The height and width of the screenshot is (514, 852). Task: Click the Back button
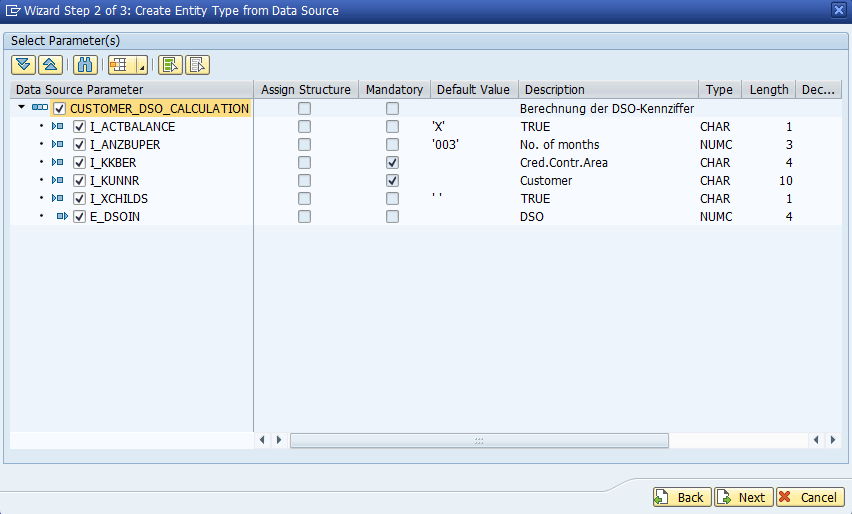[x=681, y=497]
